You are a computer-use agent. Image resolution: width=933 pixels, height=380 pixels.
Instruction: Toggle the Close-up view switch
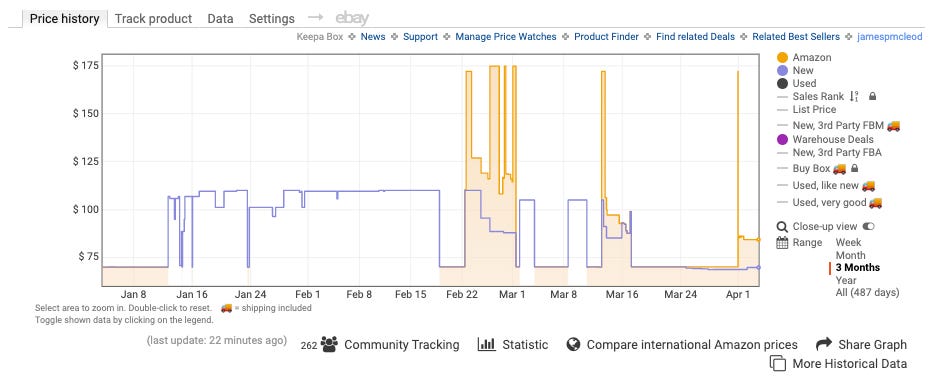(869, 227)
